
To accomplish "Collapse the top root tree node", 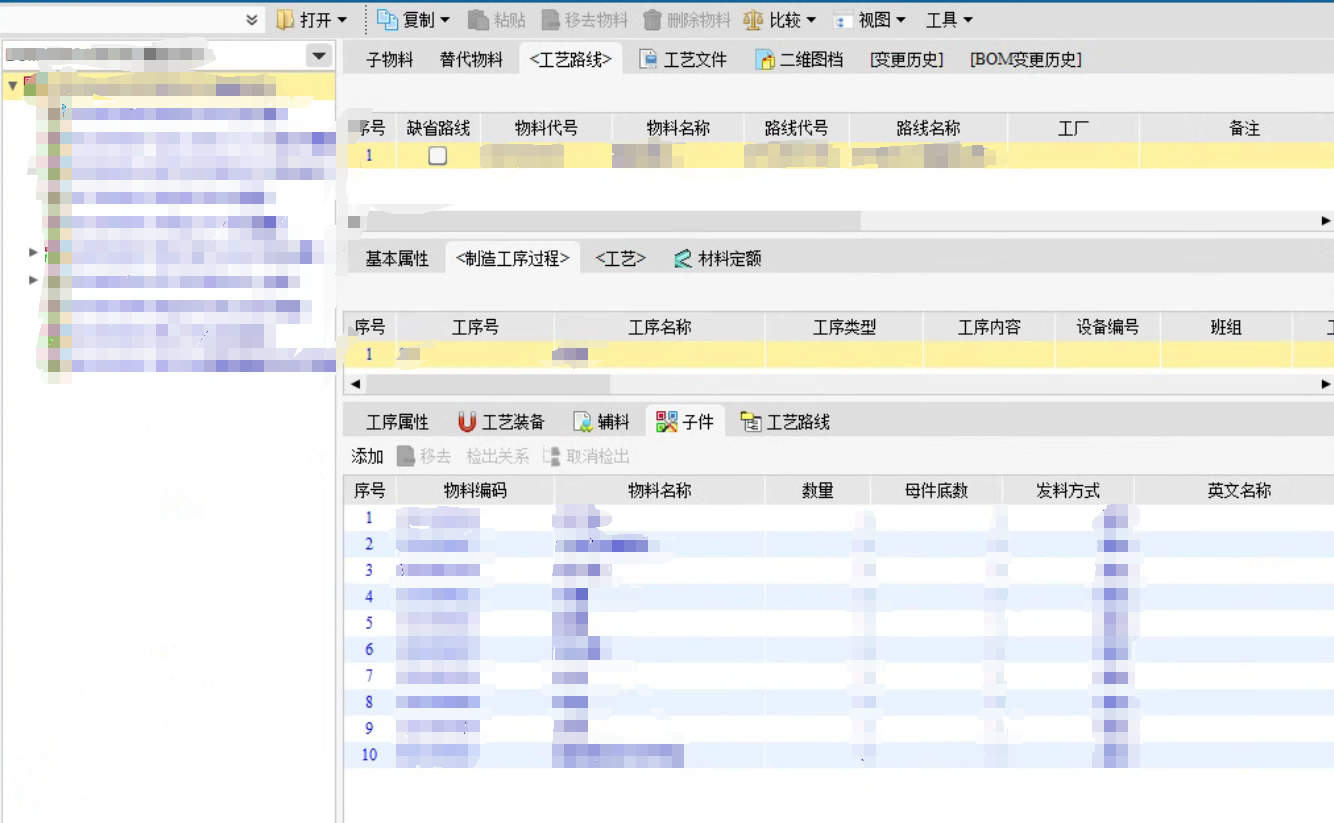I will pyautogui.click(x=12, y=86).
